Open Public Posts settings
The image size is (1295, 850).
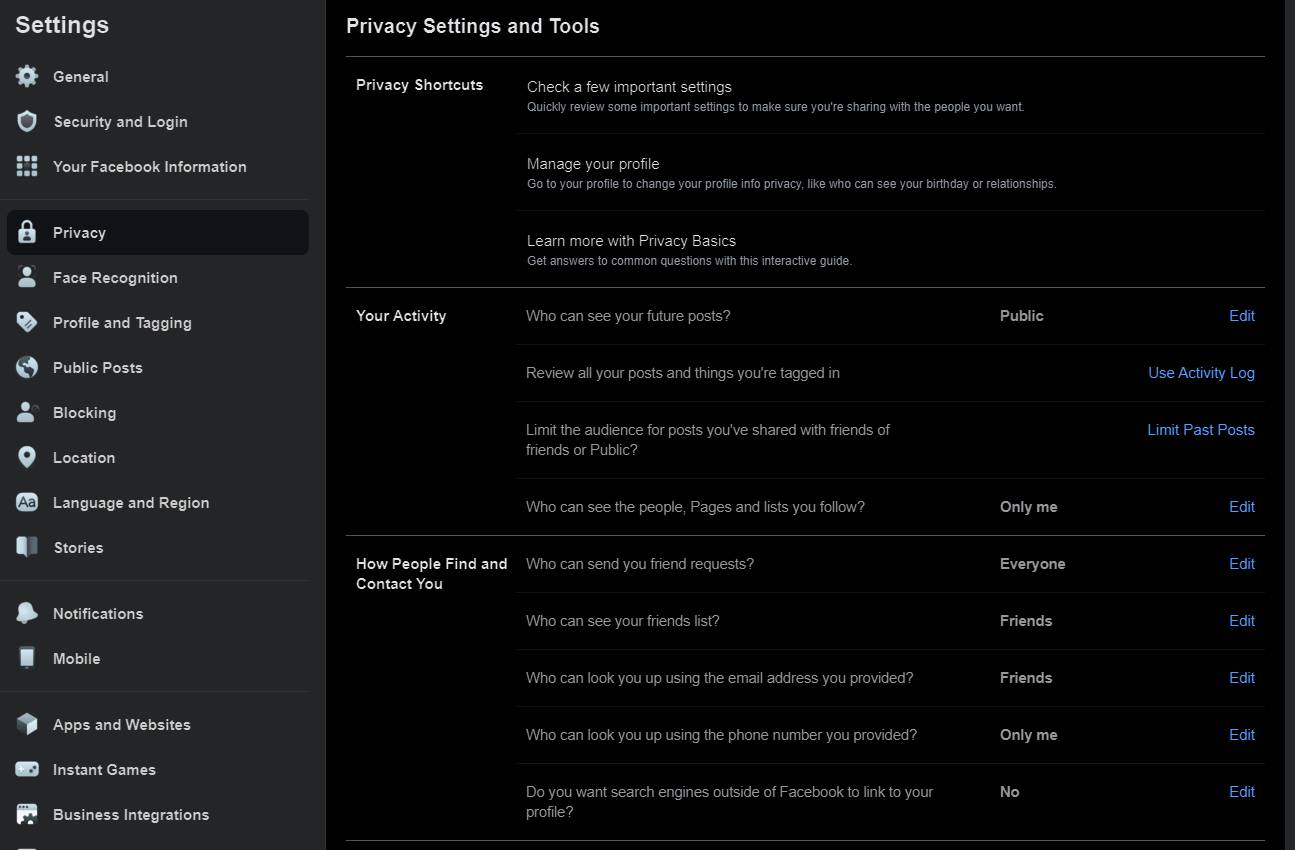pos(158,367)
